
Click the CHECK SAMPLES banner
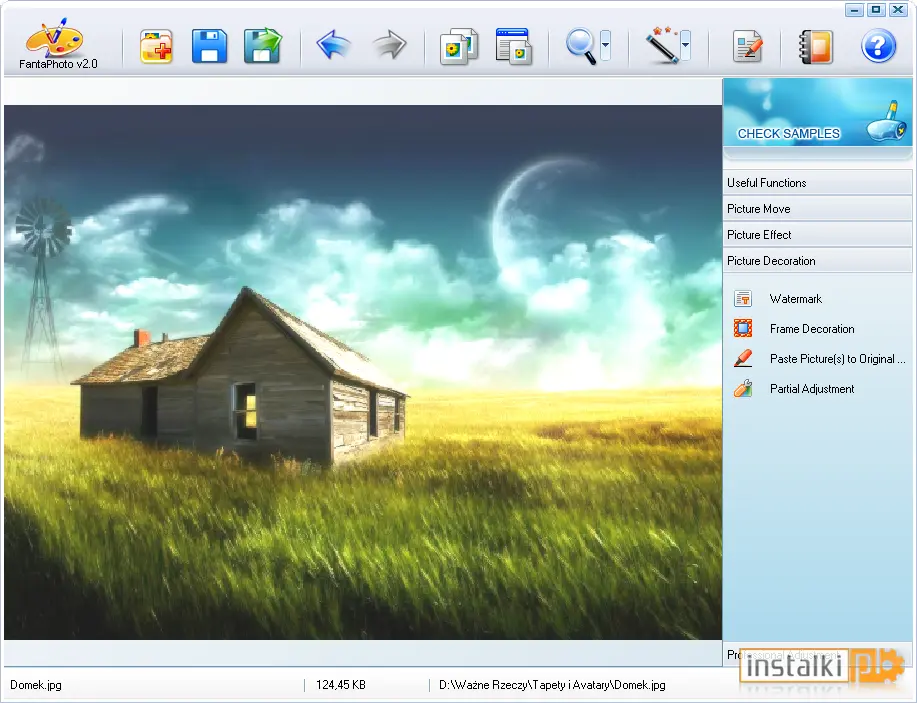[x=818, y=113]
